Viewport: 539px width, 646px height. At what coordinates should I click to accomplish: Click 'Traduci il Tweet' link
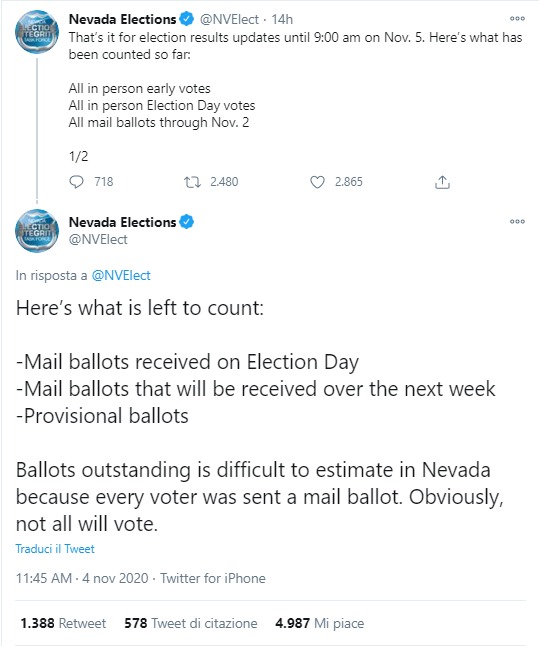tap(55, 549)
